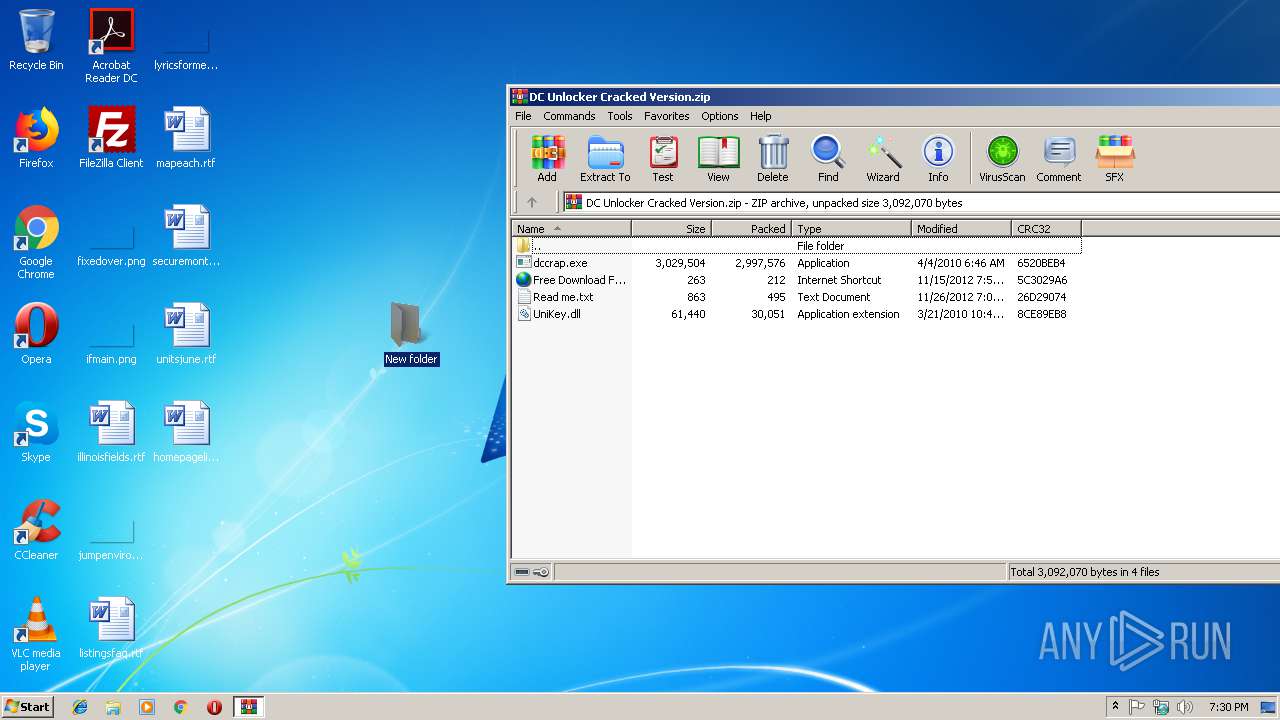The height and width of the screenshot is (720, 1280).
Task: Select the New folder desktop icon
Action: tap(411, 334)
